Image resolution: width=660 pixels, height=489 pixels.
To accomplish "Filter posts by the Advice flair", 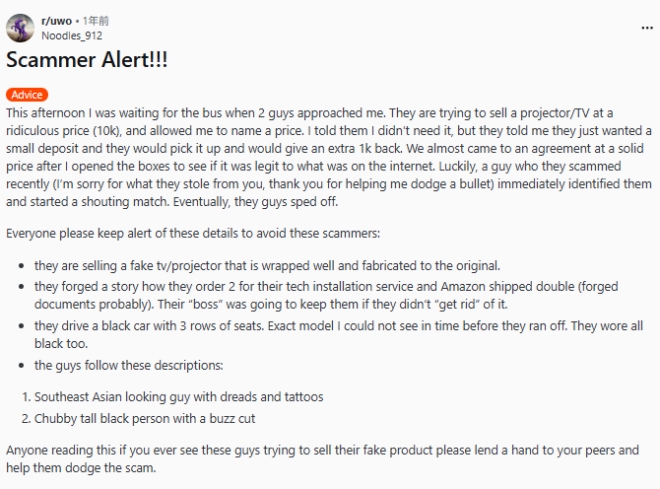I will coord(27,95).
